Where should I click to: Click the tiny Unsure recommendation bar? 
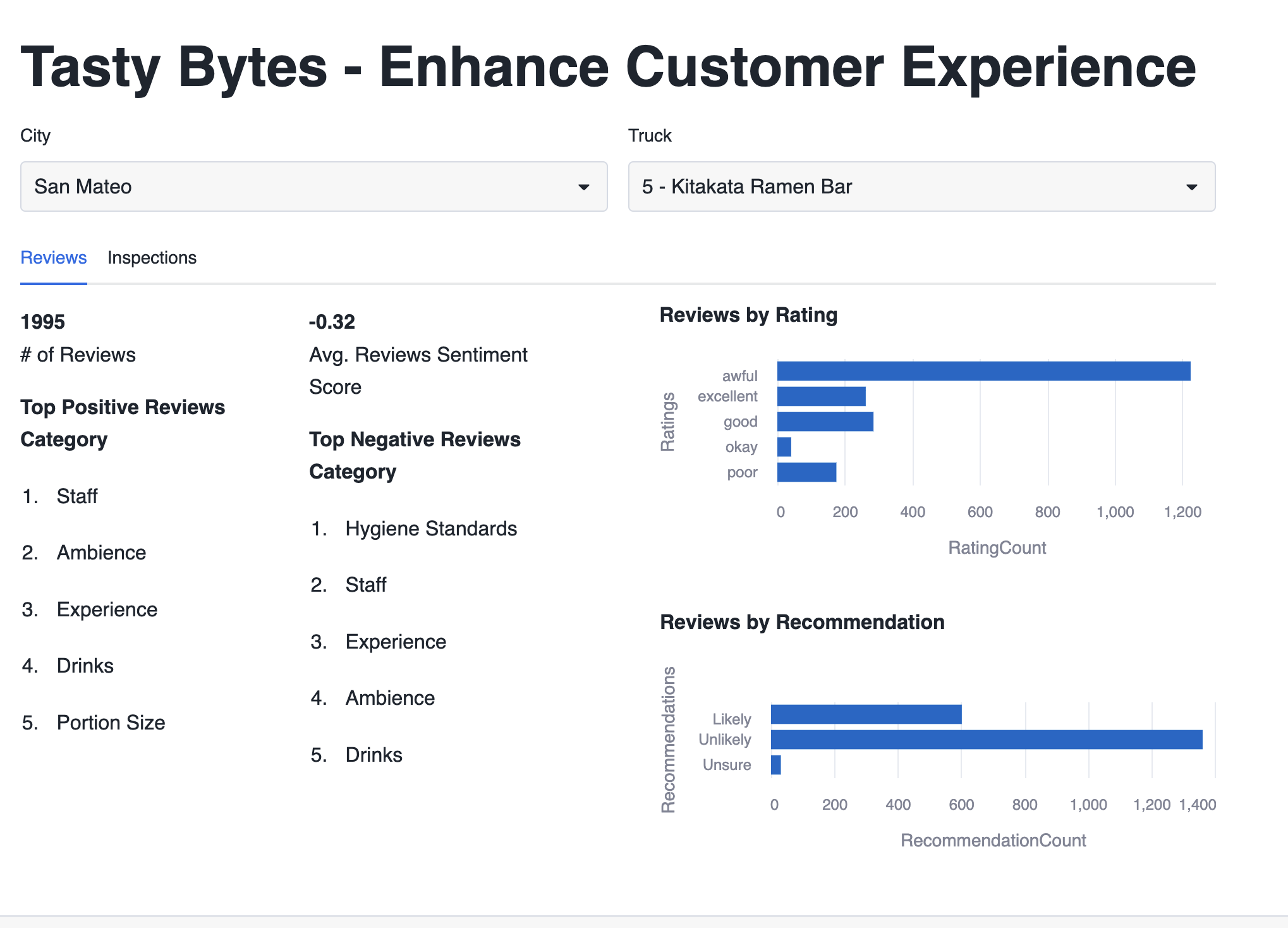[x=776, y=765]
